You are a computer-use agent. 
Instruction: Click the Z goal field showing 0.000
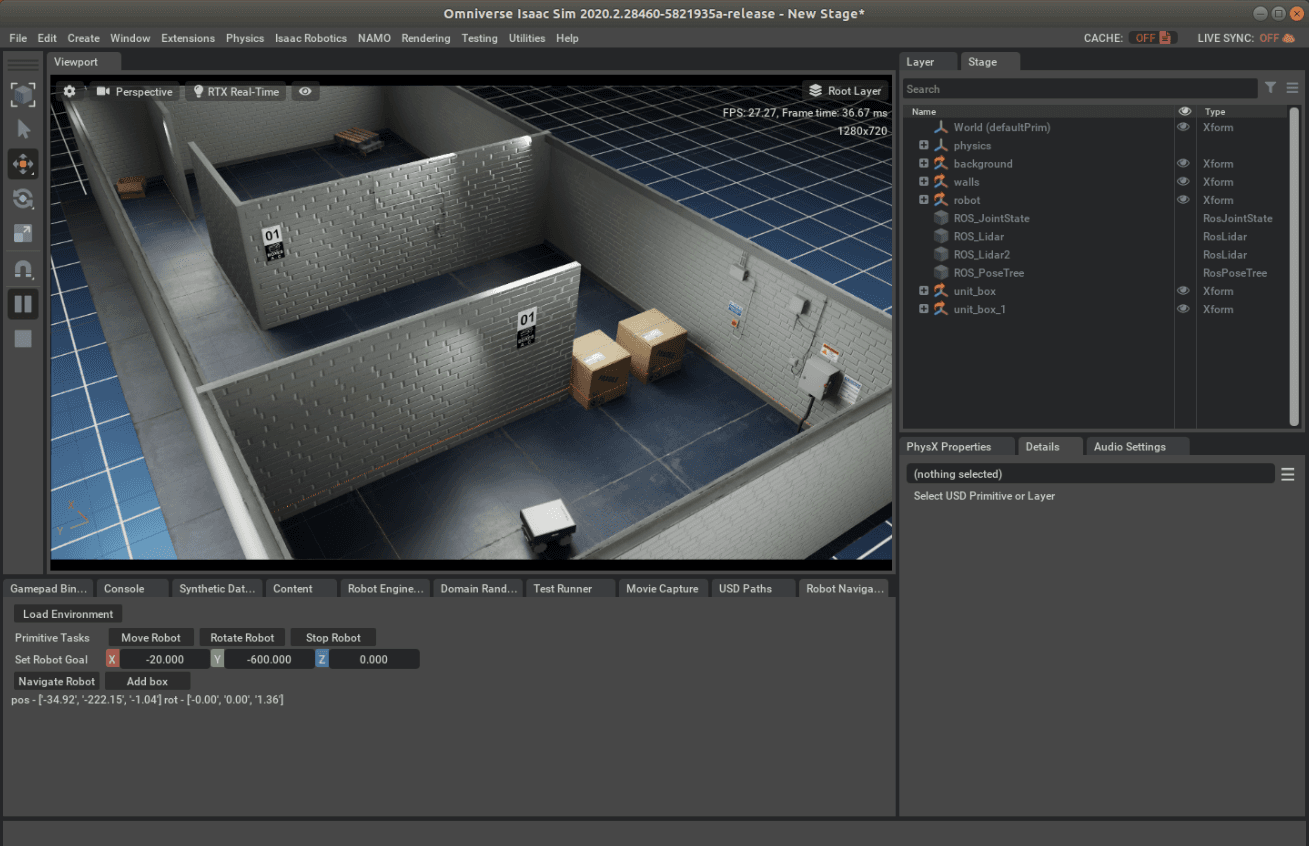[x=374, y=660]
